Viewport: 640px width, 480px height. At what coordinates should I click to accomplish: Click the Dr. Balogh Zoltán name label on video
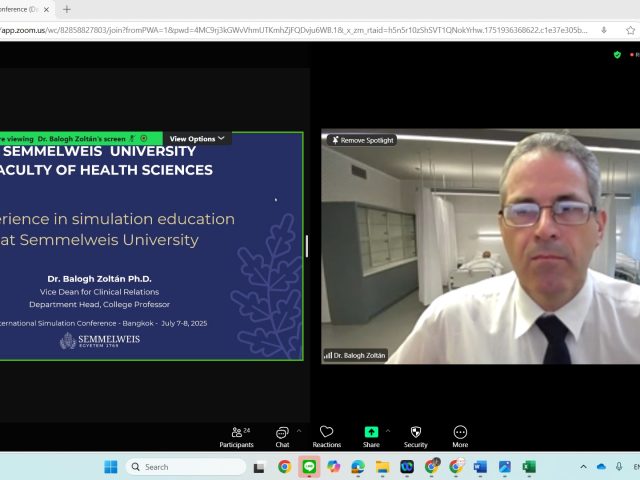355,356
